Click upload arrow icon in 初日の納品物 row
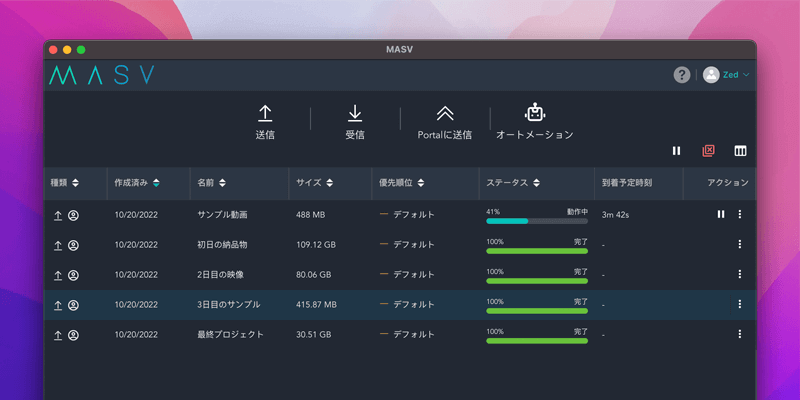Screen dimensions: 800x400 click(x=58, y=246)
